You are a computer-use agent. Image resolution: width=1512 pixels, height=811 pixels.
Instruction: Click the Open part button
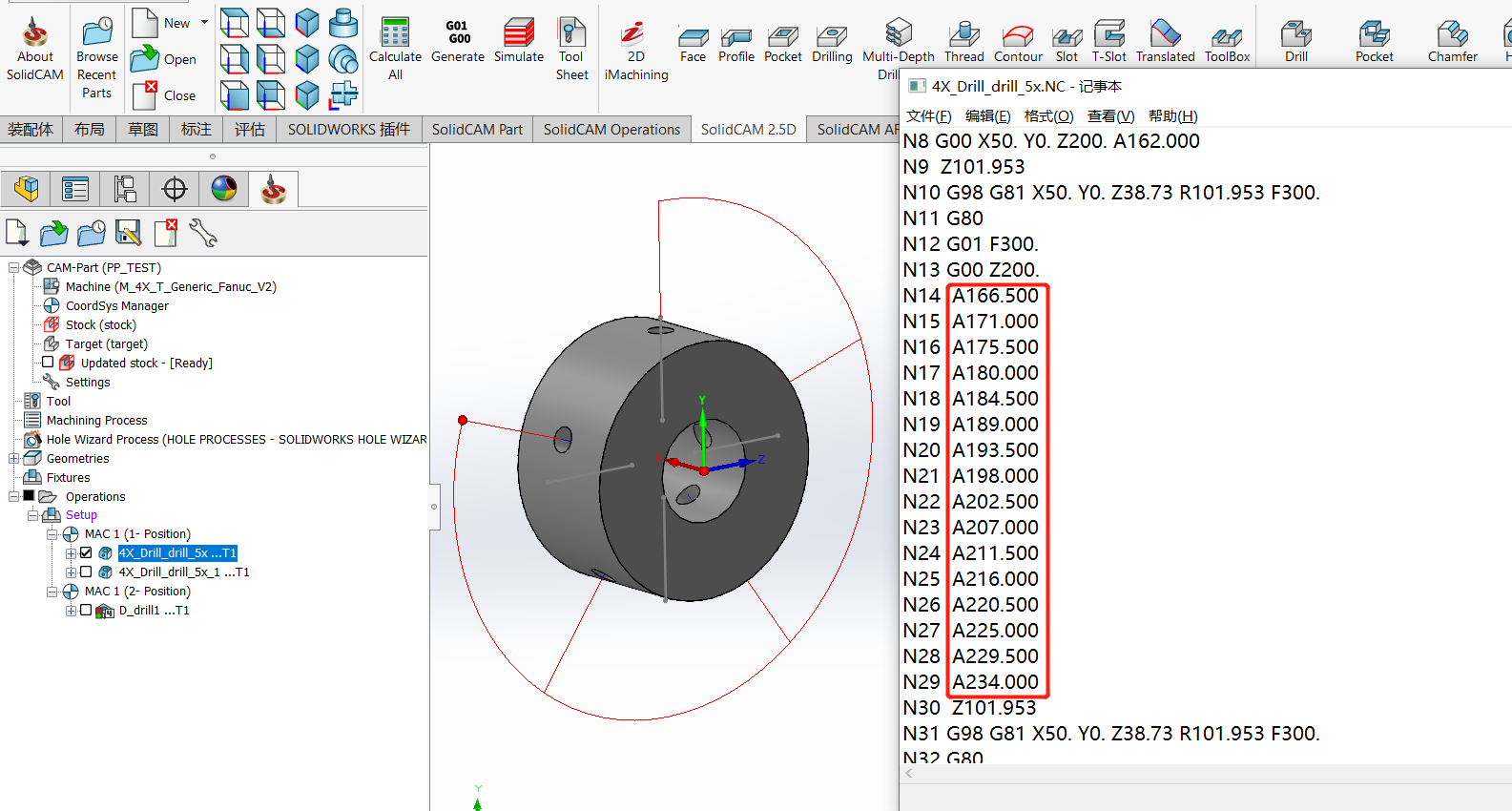point(163,59)
